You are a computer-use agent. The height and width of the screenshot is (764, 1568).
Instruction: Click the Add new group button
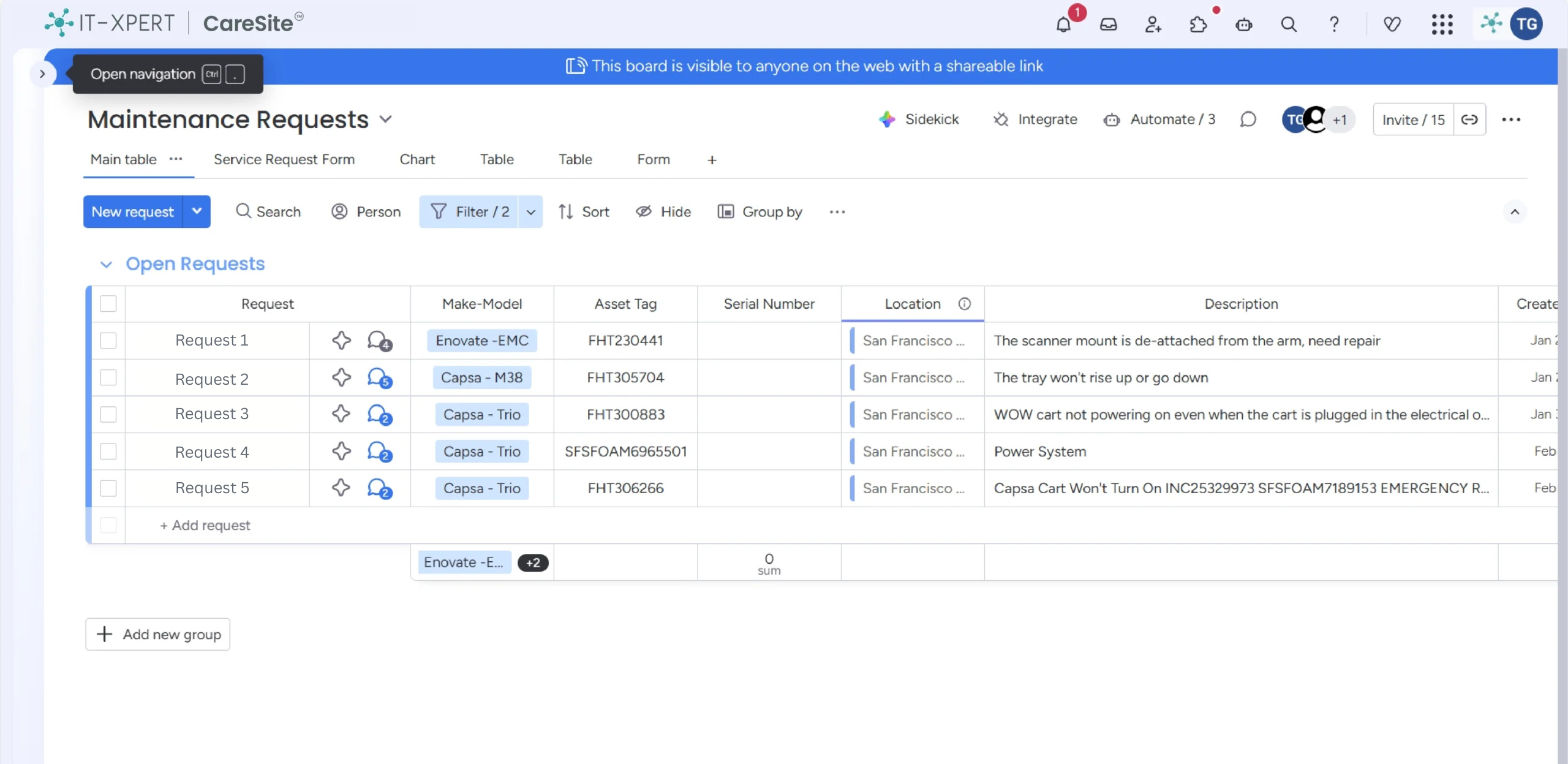tap(158, 634)
